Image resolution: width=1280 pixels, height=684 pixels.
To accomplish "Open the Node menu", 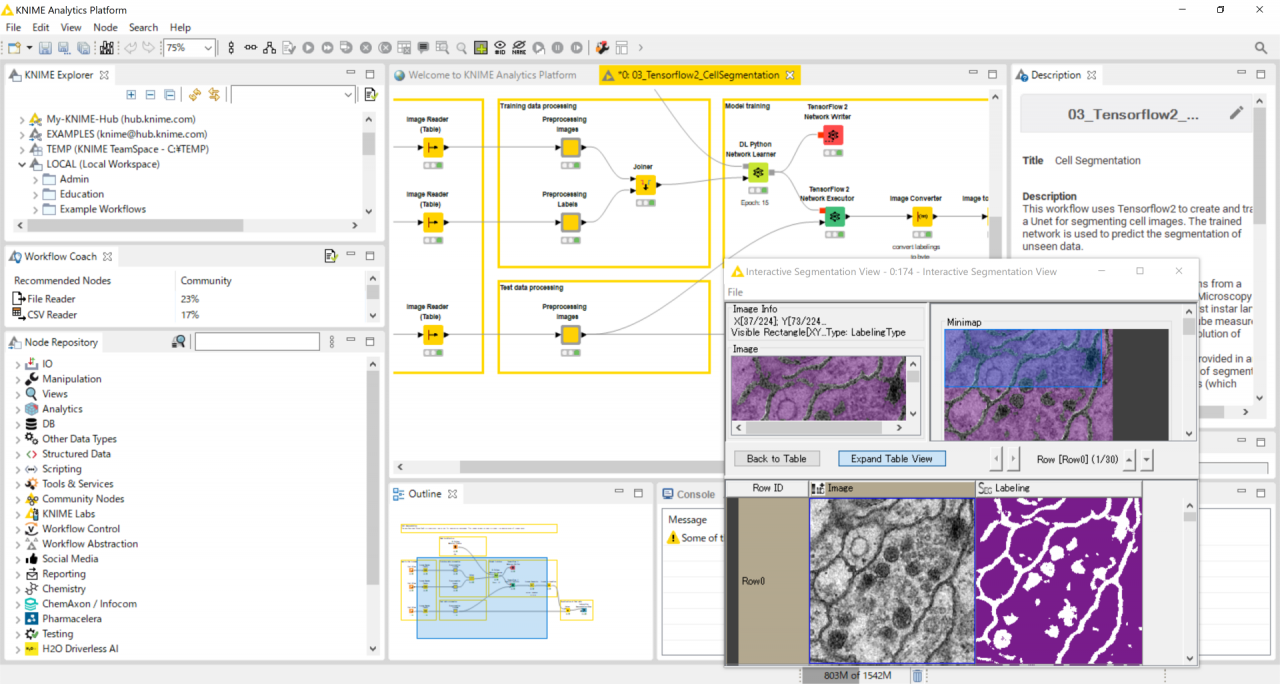I will pyautogui.click(x=105, y=27).
